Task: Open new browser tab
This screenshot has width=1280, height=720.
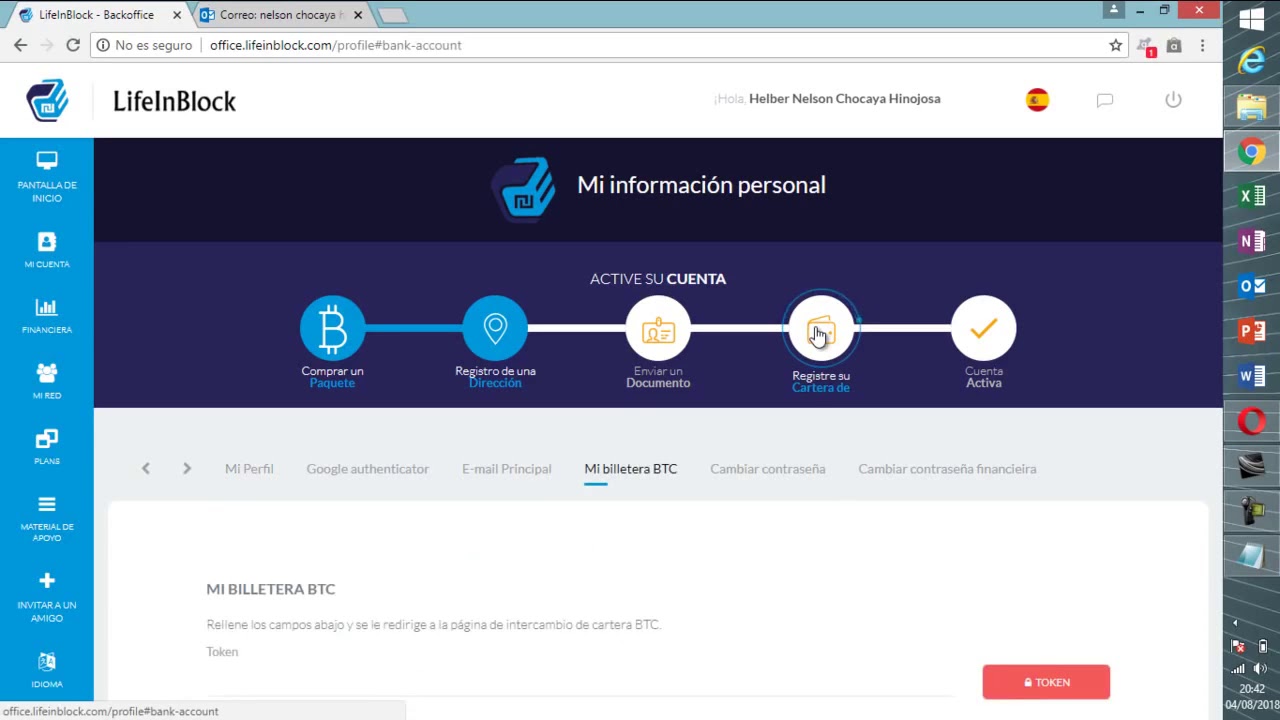Action: pyautogui.click(x=392, y=15)
